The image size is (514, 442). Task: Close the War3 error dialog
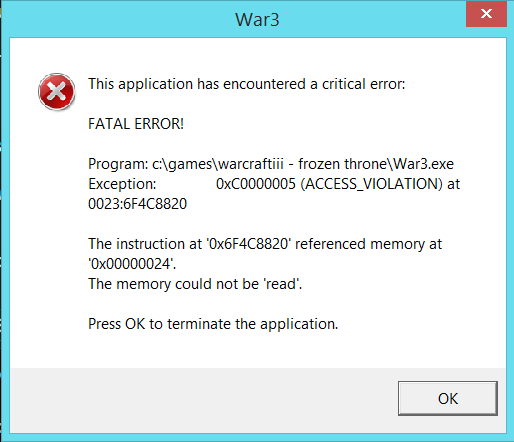(486, 14)
